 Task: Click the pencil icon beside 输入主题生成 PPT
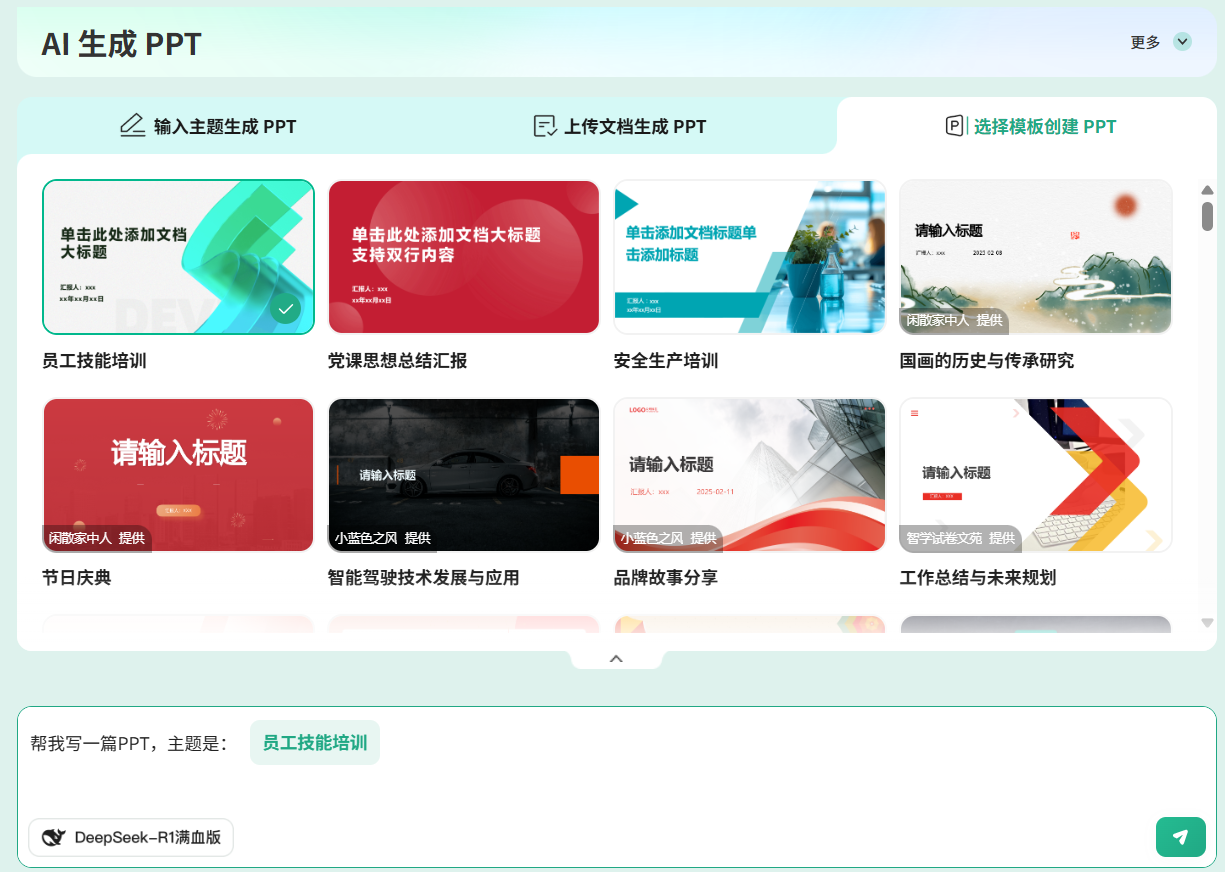coord(132,126)
